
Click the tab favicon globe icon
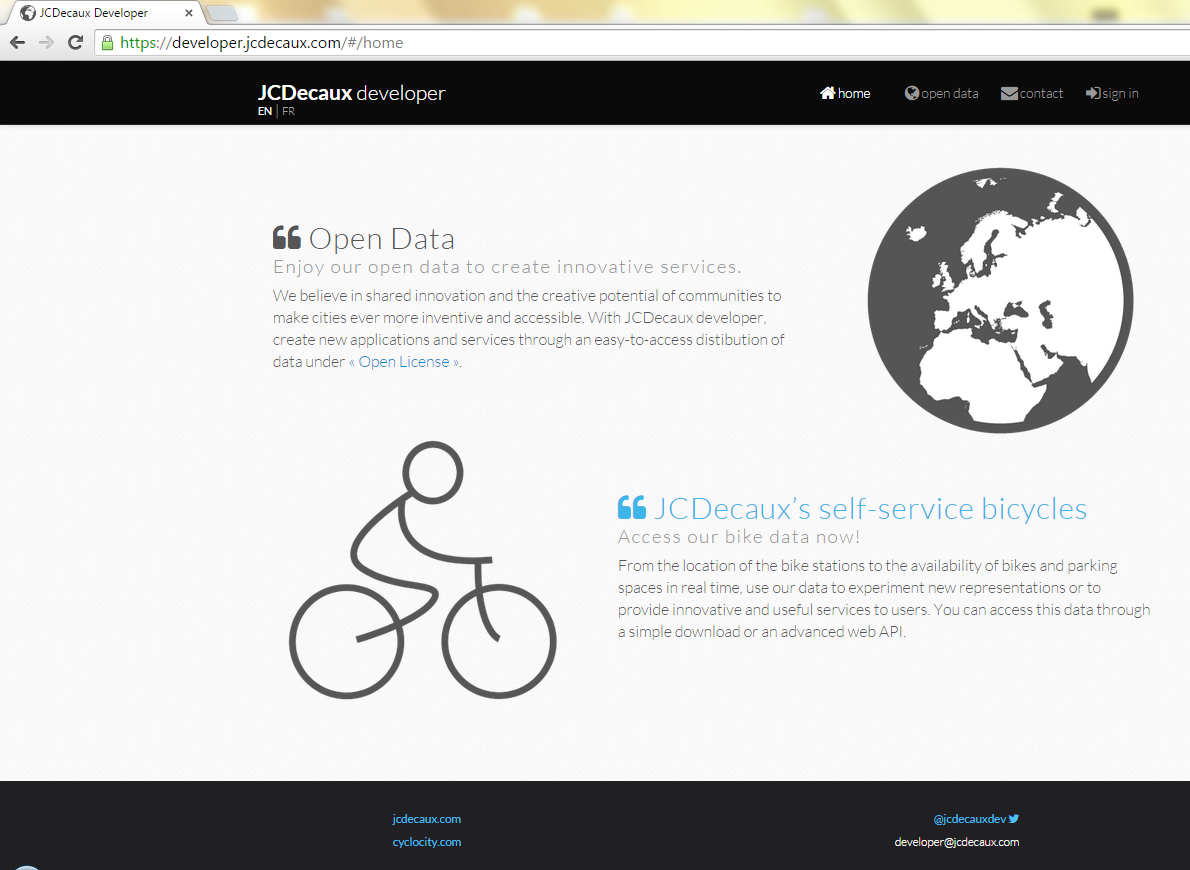(x=28, y=13)
